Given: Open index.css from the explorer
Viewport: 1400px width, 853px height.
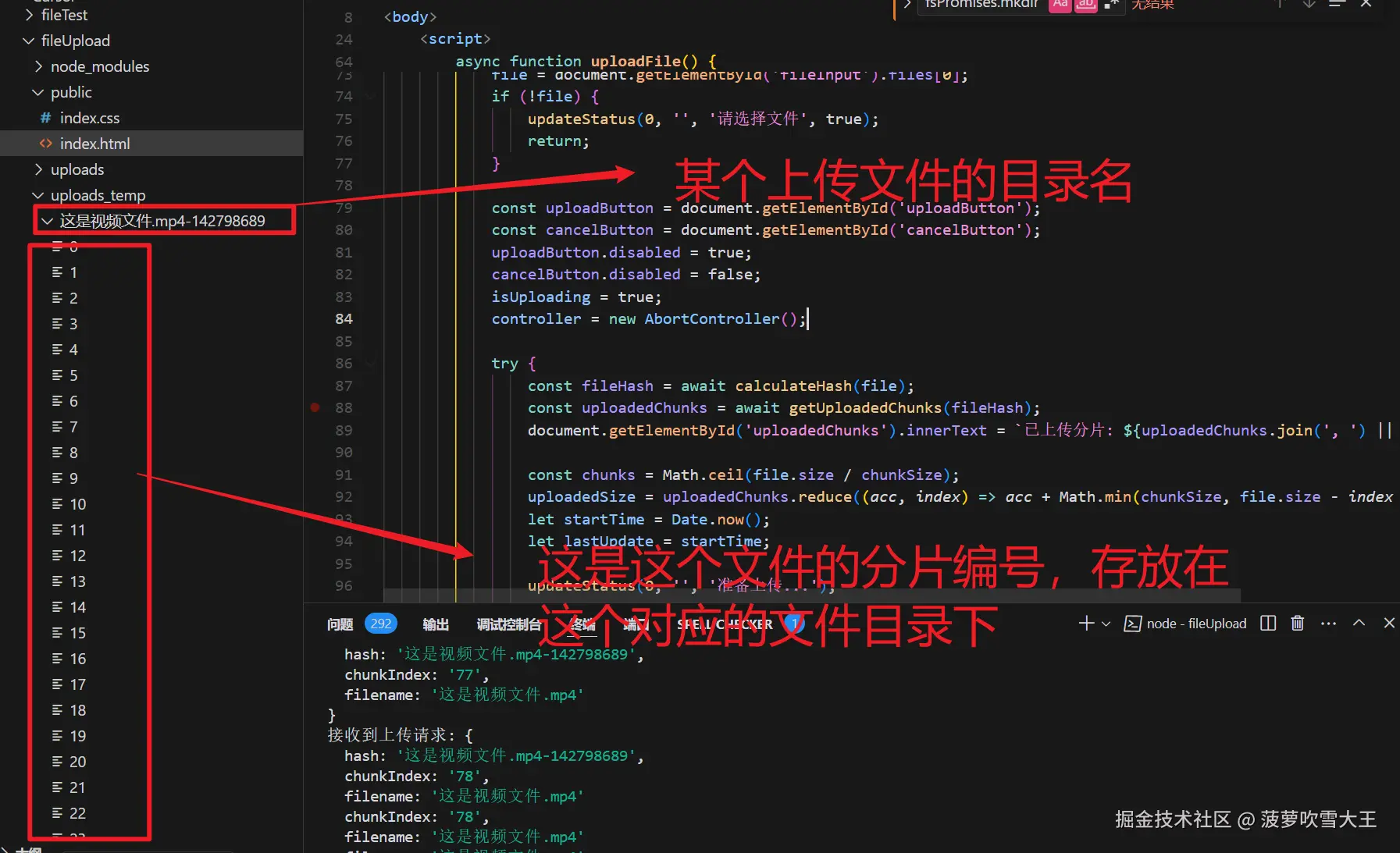Looking at the screenshot, I should 90,118.
